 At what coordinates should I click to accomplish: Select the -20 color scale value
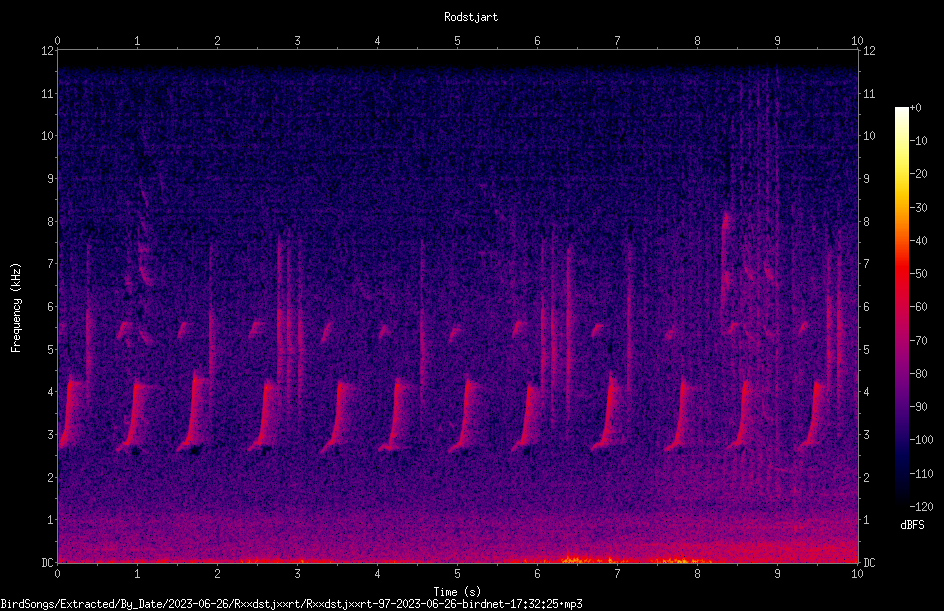918,174
